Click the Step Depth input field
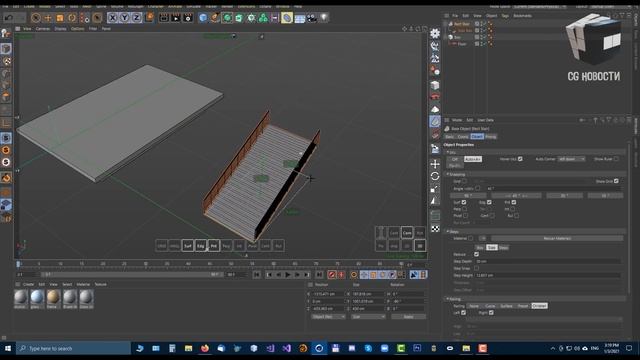This screenshot has width=640, height=360. click(548, 261)
